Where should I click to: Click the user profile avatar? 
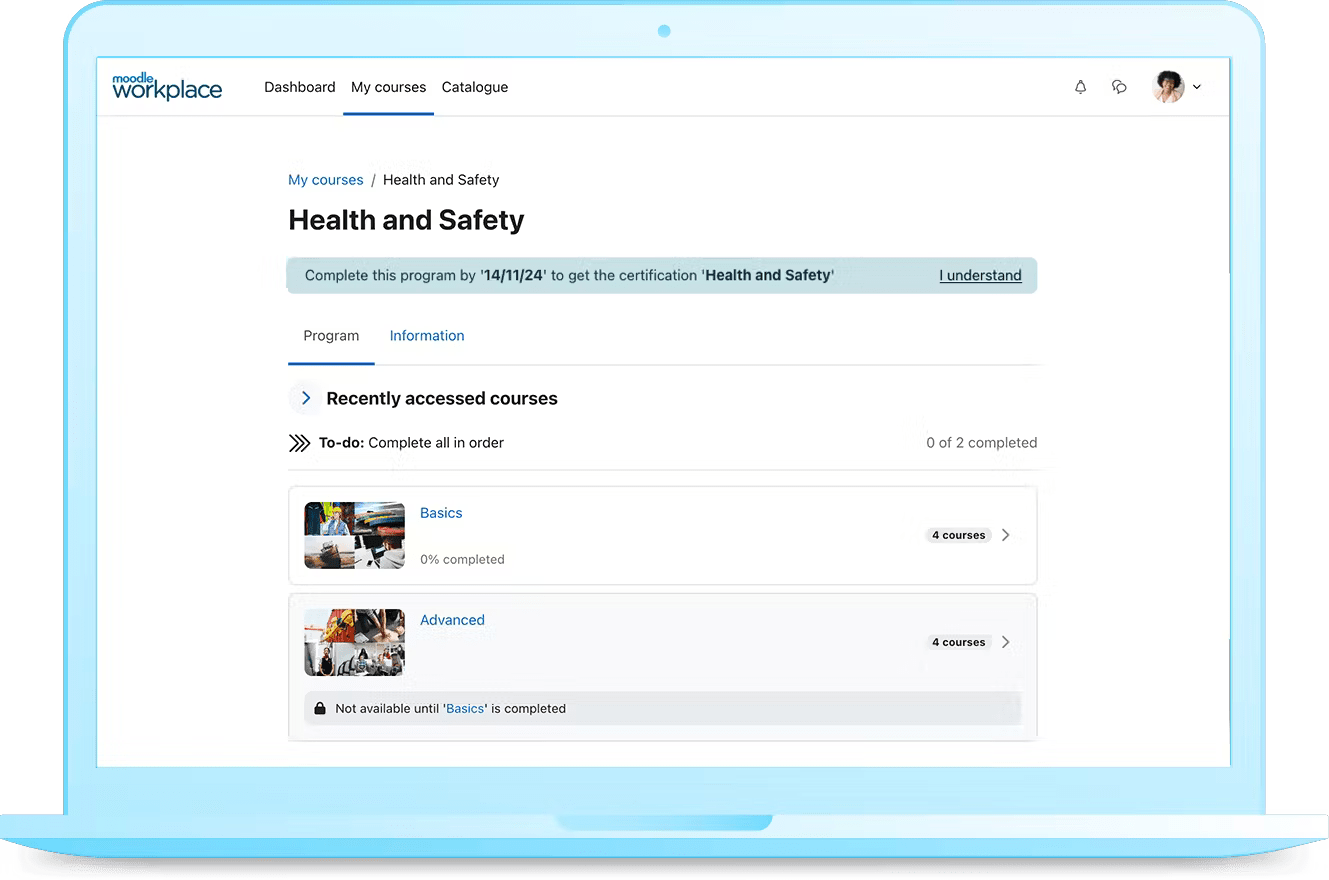click(1168, 87)
